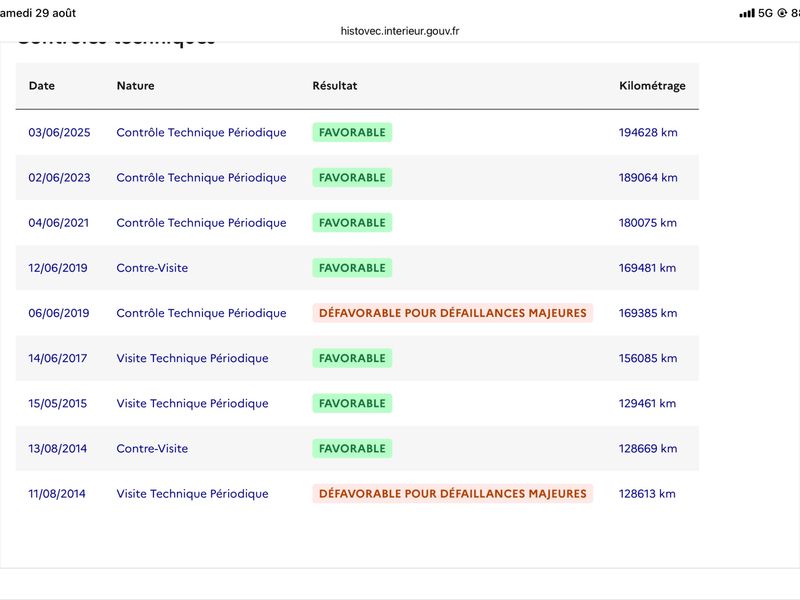Tap the histovec.interieur.gouv.fr address bar
The image size is (800, 600).
coord(399,31)
